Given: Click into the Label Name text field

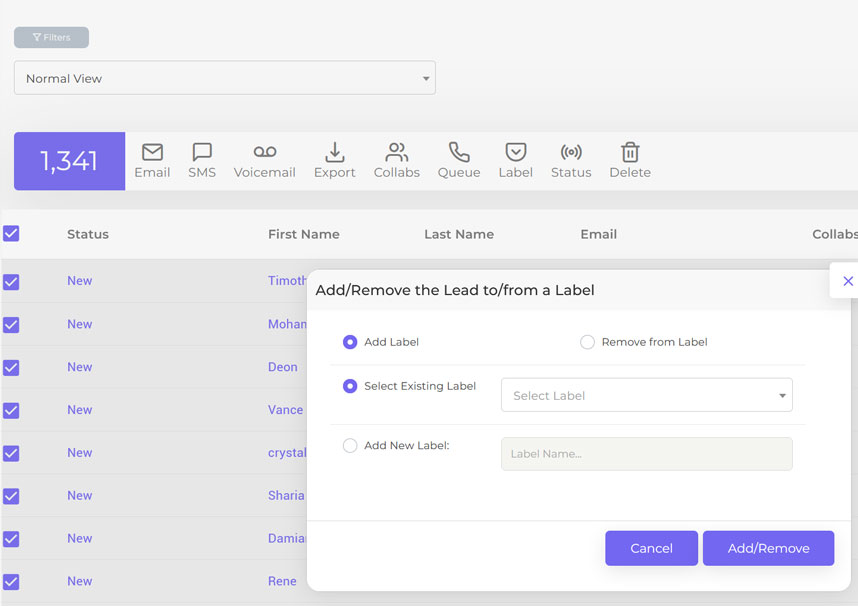Looking at the screenshot, I should 646,454.
